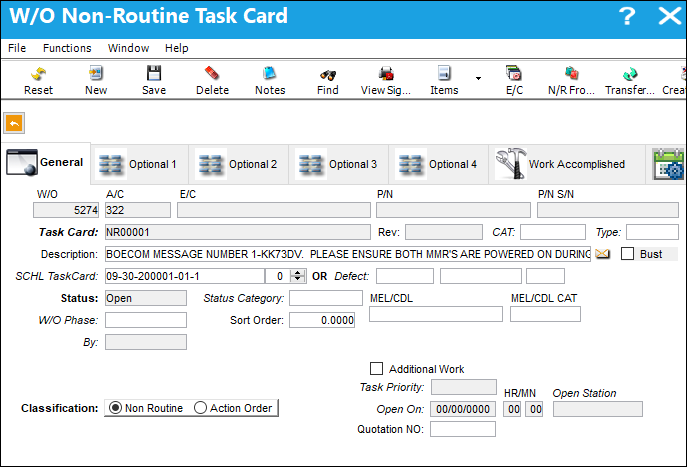The image size is (687, 467).
Task: Click the Description text field
Action: point(348,254)
